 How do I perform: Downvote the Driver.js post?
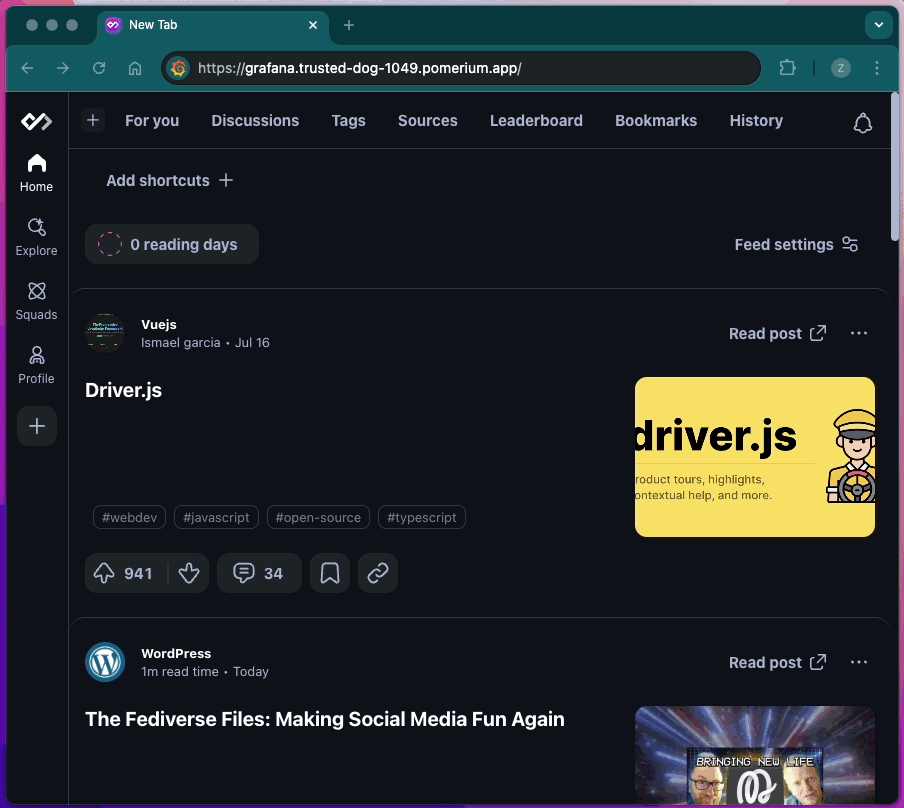click(189, 572)
